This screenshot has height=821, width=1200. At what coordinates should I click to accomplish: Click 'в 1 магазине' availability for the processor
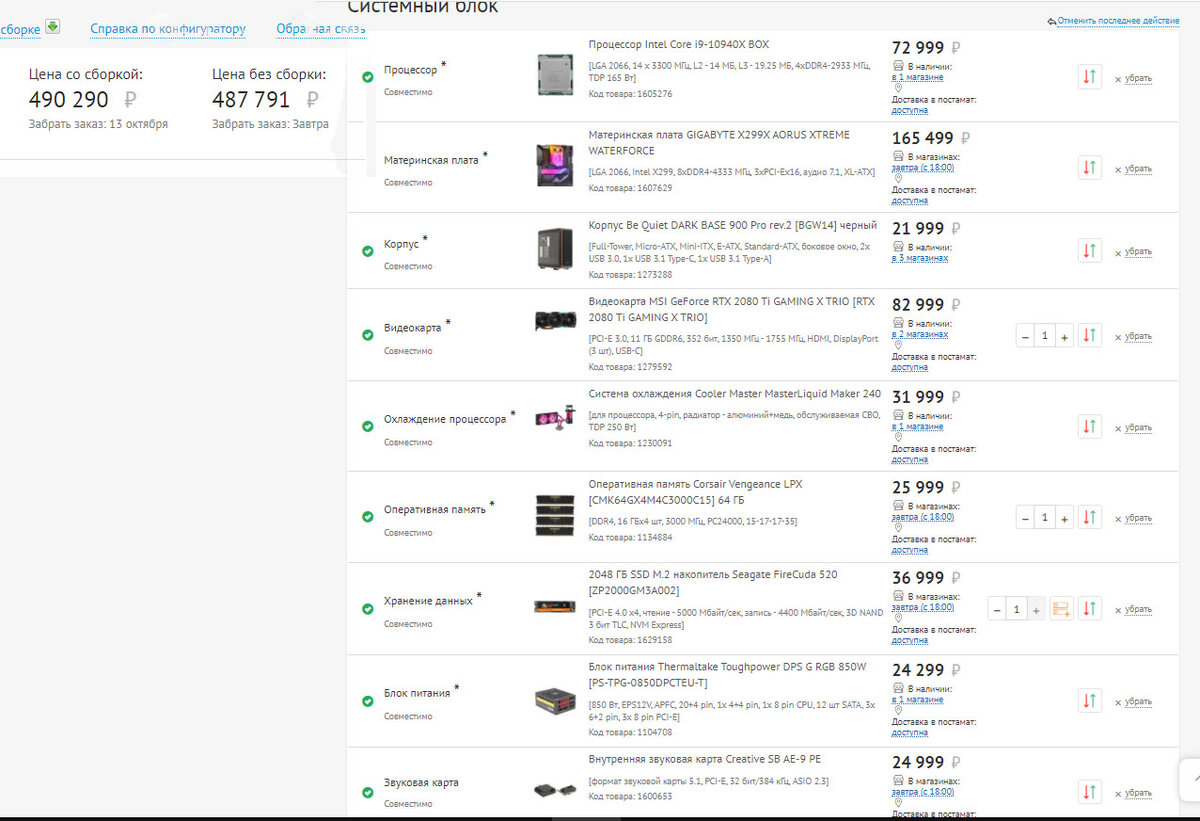[918, 77]
